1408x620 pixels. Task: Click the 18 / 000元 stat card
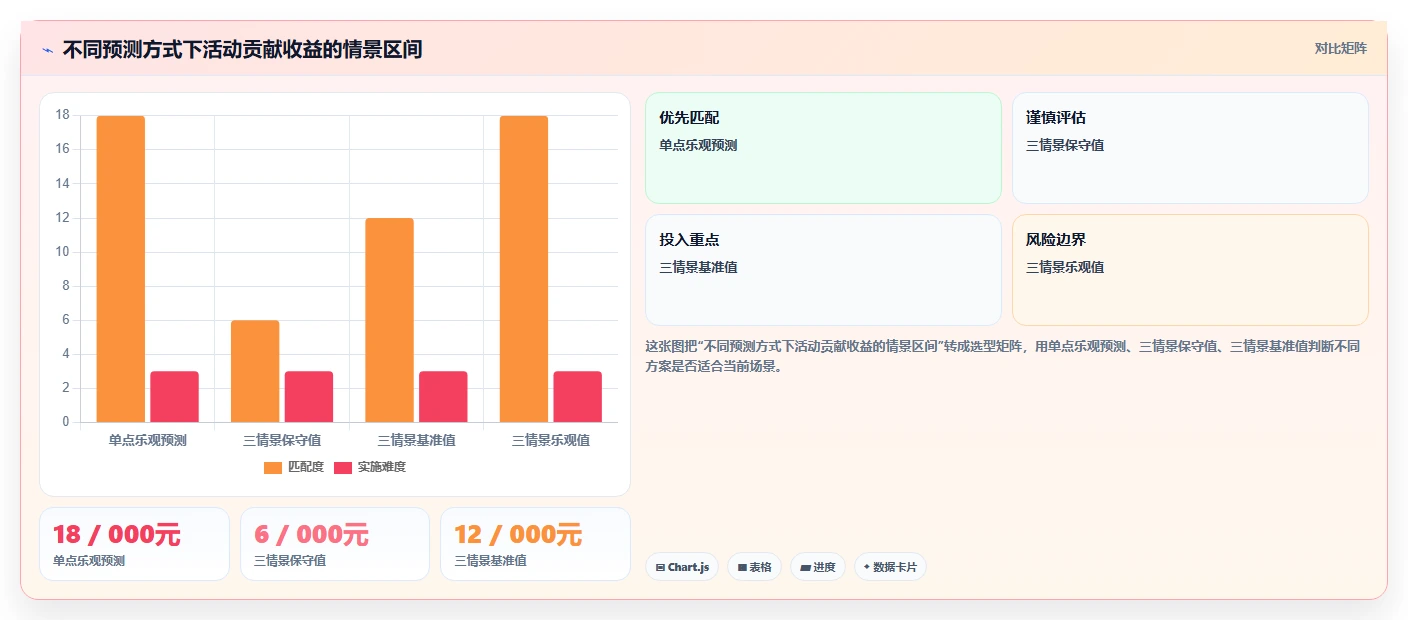pos(134,544)
